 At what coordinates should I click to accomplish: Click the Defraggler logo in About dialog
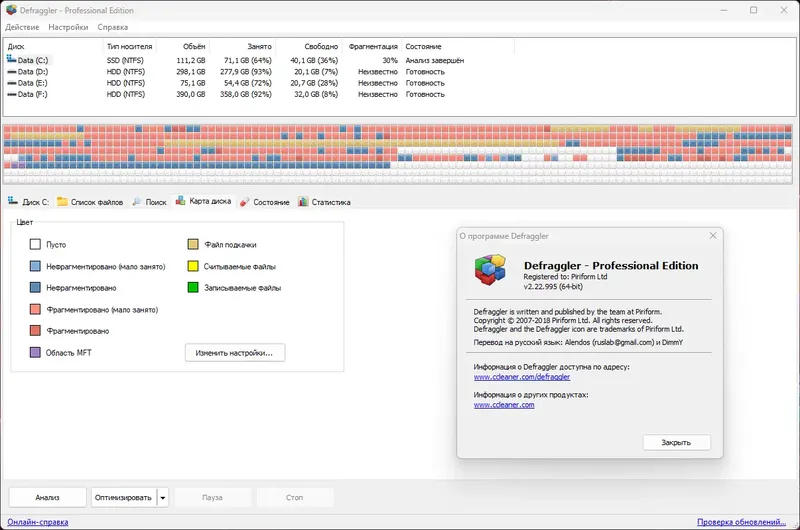tap(490, 269)
